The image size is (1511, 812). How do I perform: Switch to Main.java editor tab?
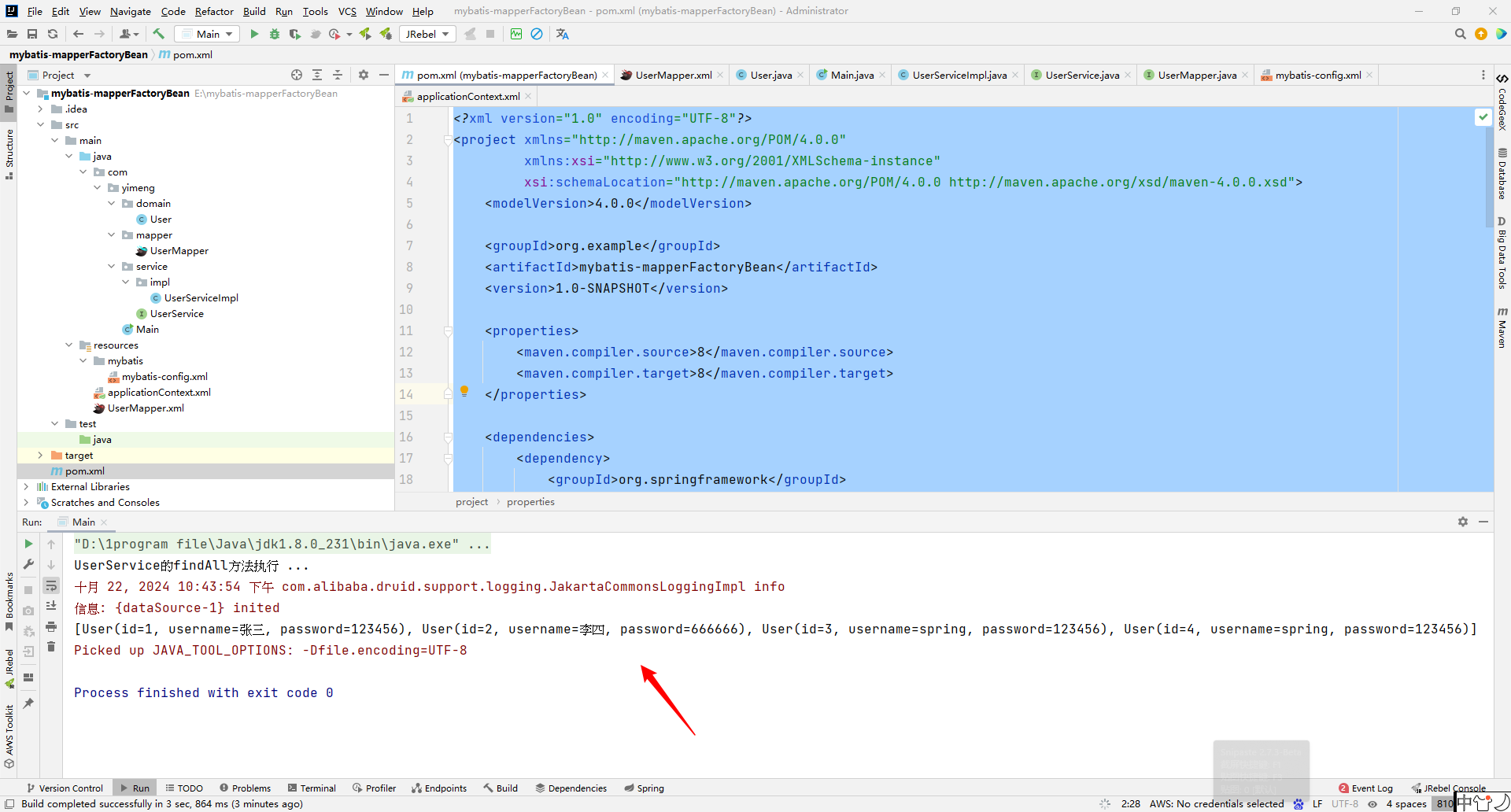852,75
